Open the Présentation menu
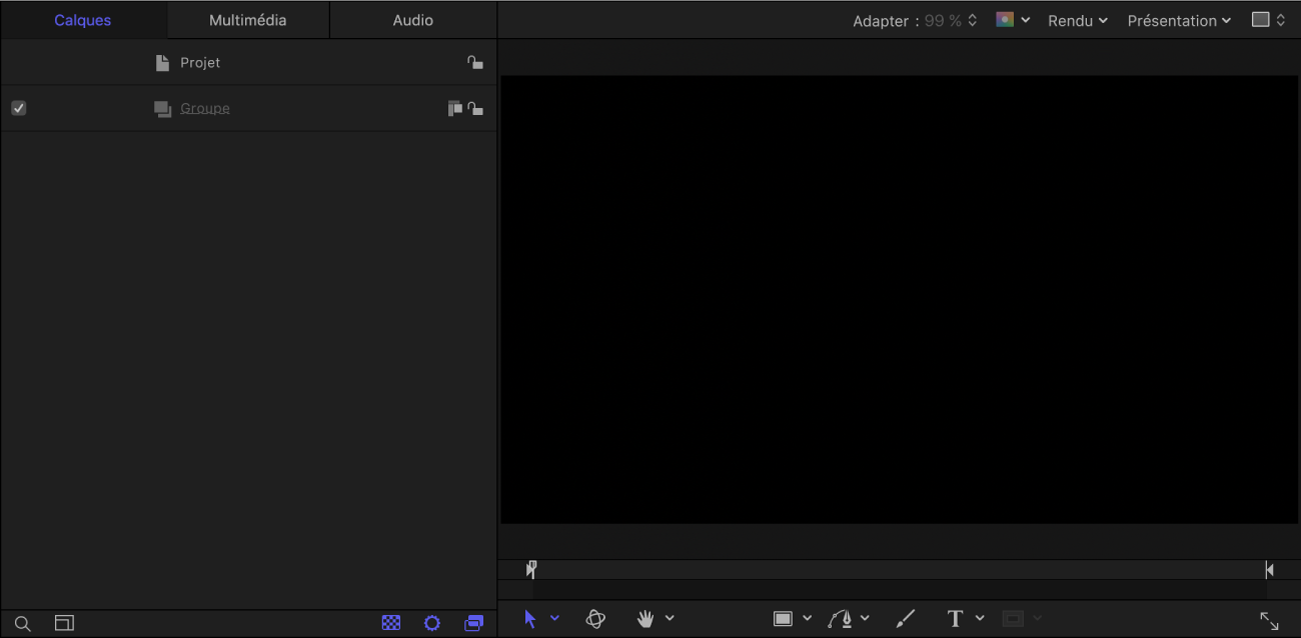 (x=1179, y=20)
